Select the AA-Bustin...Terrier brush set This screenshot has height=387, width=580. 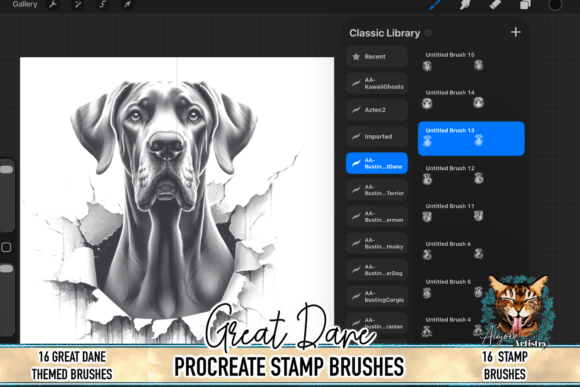[377, 190]
